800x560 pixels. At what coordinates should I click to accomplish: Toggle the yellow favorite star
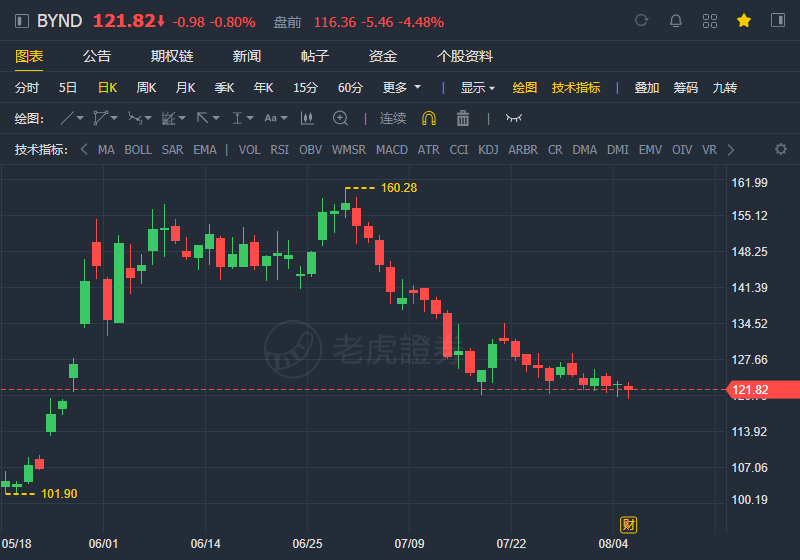[744, 21]
